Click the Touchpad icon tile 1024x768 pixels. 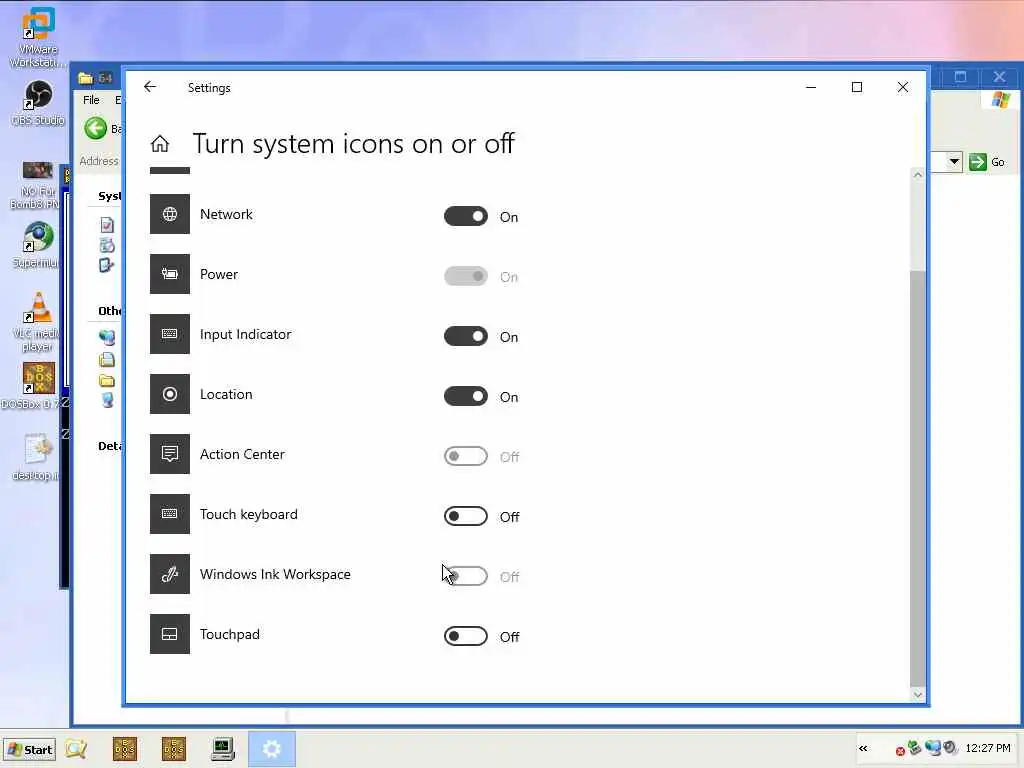pyautogui.click(x=170, y=634)
